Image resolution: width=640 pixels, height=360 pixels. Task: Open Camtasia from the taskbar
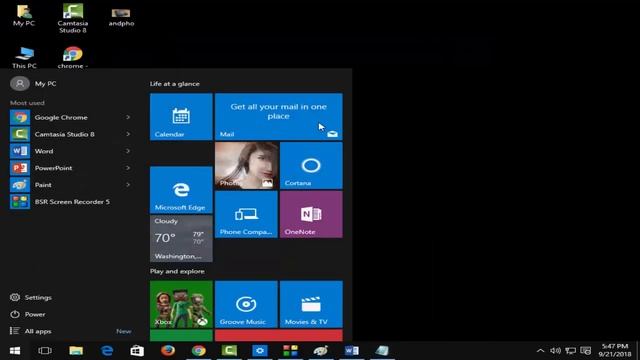pos(229,351)
